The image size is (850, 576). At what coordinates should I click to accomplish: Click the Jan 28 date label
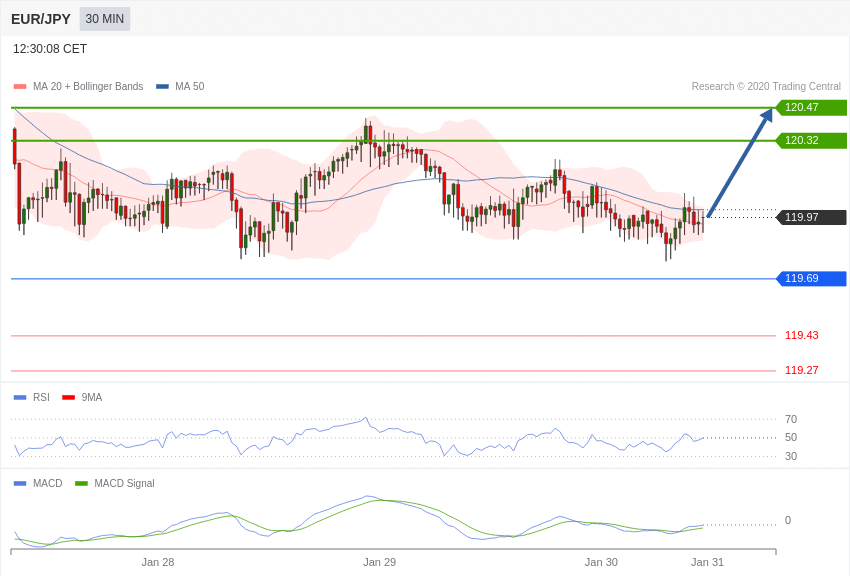(x=158, y=562)
